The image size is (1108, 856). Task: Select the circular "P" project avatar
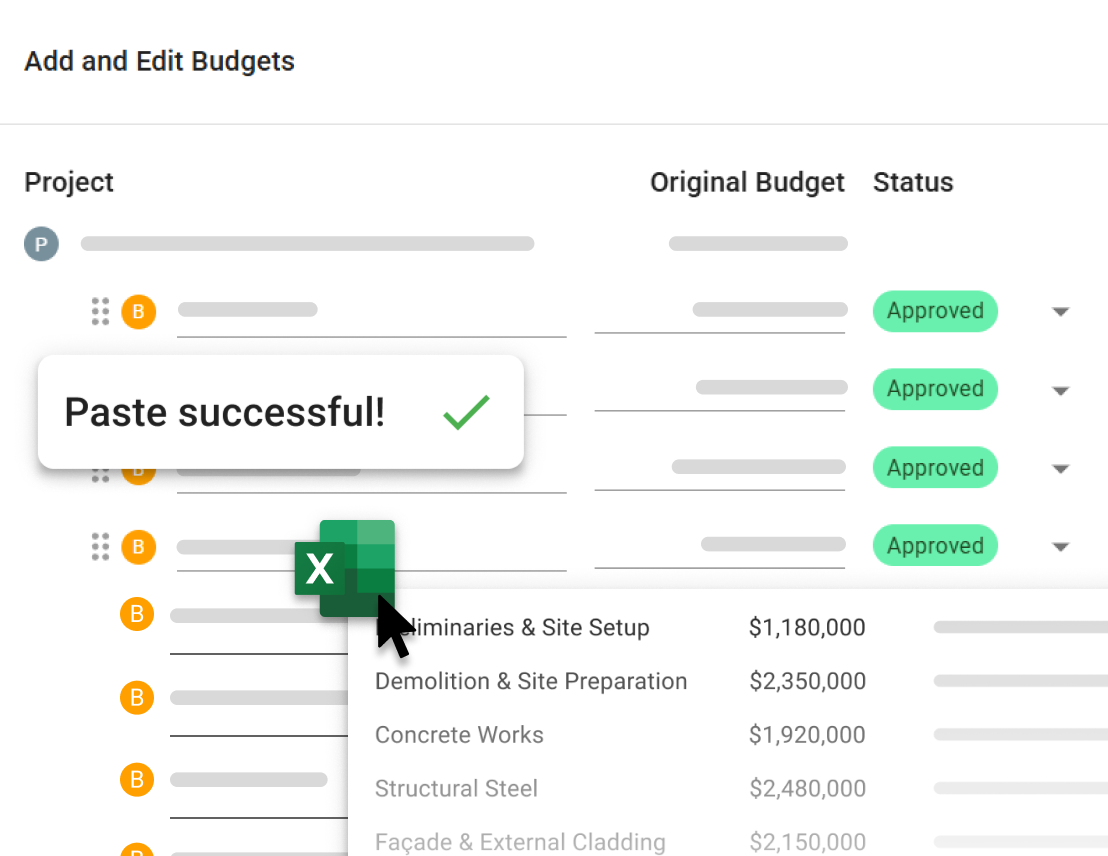point(41,243)
